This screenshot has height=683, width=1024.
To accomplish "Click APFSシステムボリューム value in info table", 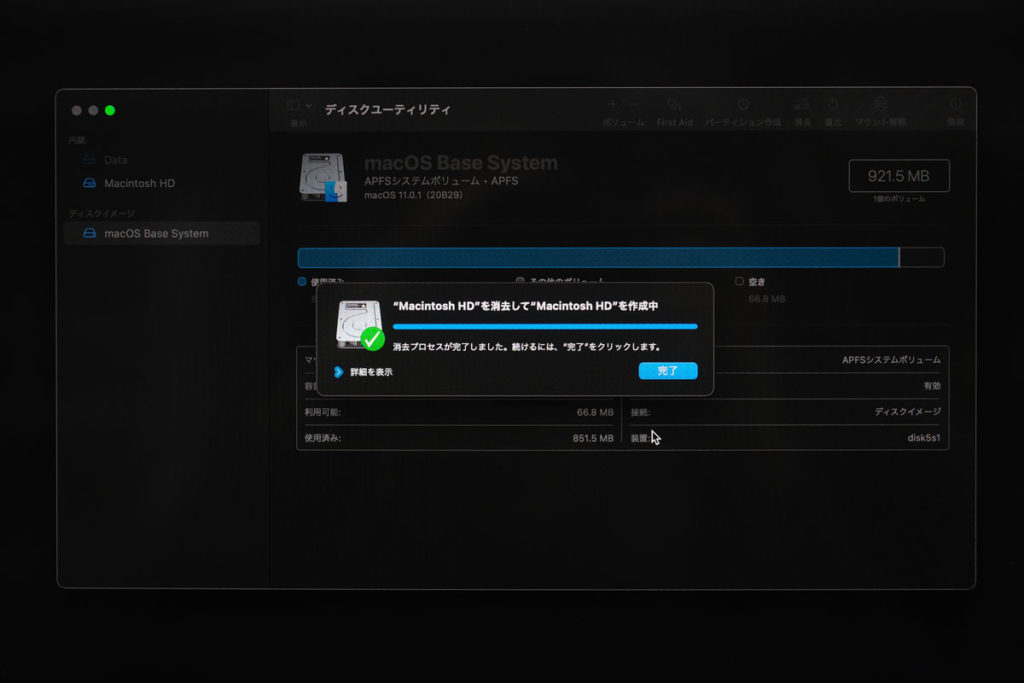I will 891,360.
